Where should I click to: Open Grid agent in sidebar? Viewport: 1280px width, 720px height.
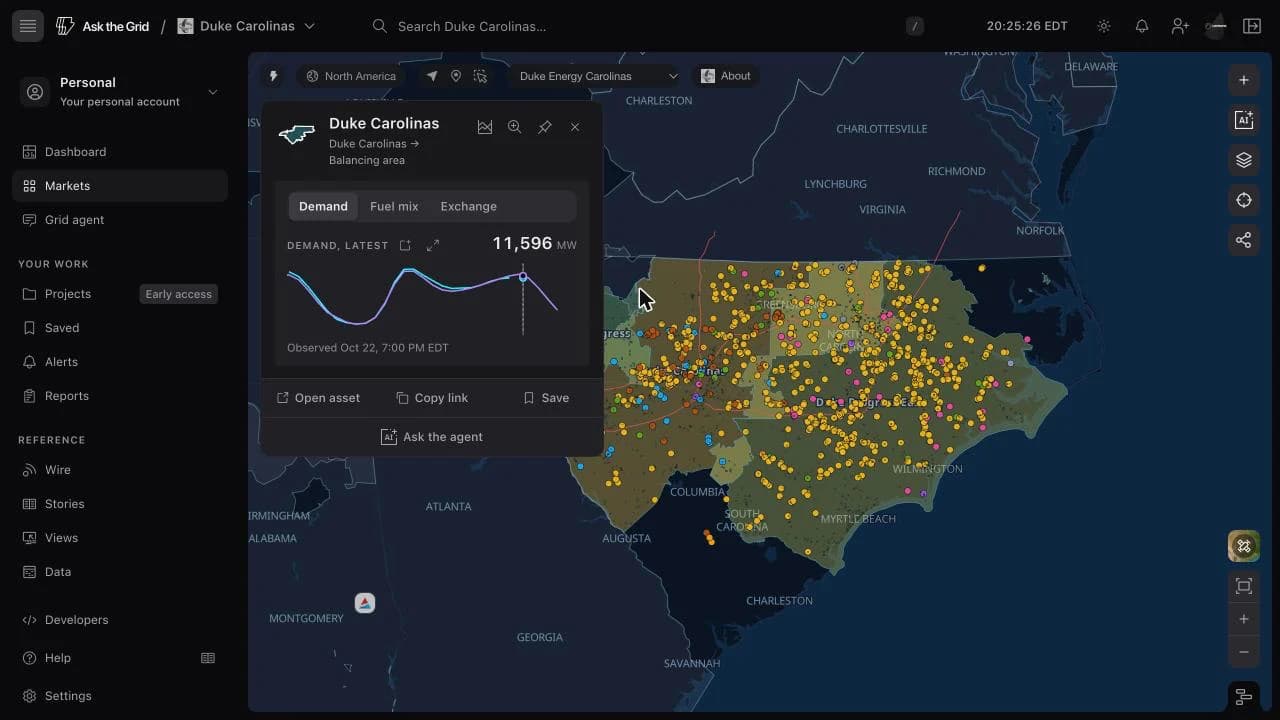pos(120,220)
